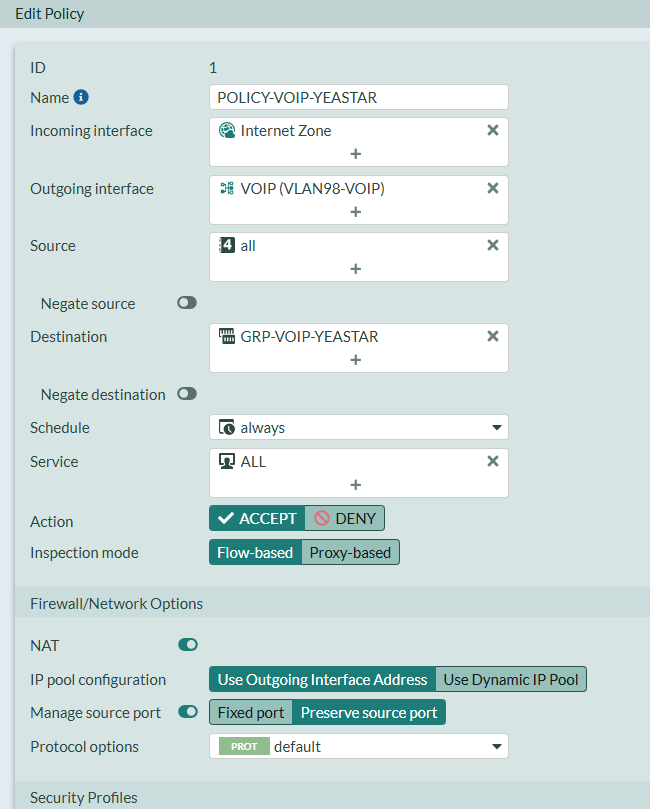The width and height of the screenshot is (650, 809).
Task: Turn off the NAT toggle
Action: pyautogui.click(x=187, y=645)
